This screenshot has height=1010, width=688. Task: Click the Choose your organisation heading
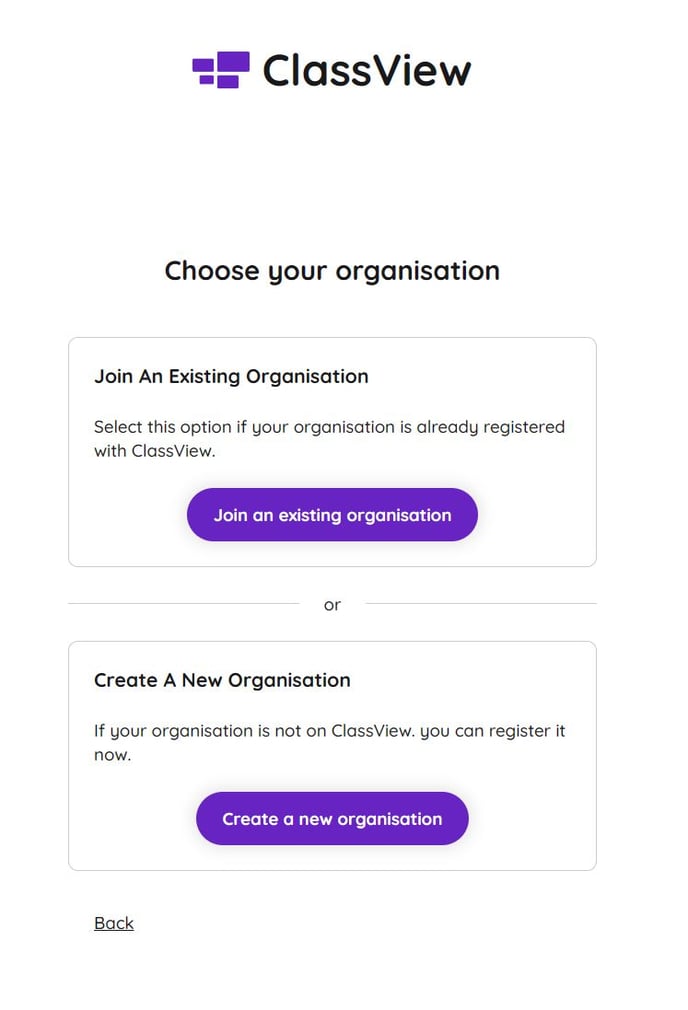[x=332, y=271]
